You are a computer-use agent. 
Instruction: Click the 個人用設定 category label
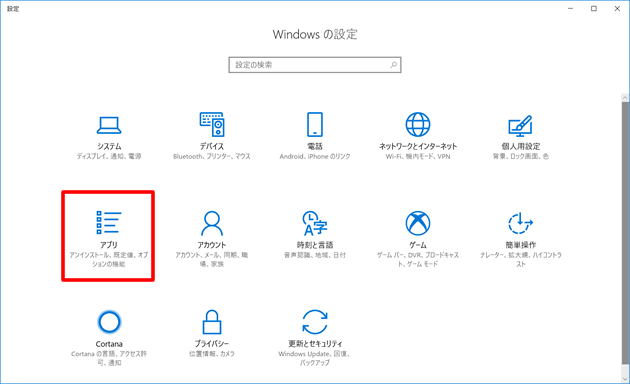coord(521,146)
